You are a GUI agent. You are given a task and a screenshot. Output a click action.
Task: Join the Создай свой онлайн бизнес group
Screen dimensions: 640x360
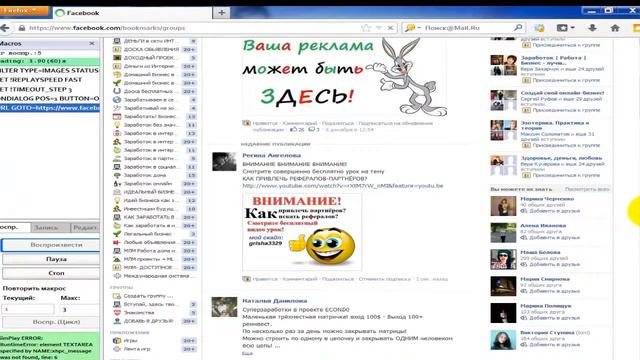[562, 110]
